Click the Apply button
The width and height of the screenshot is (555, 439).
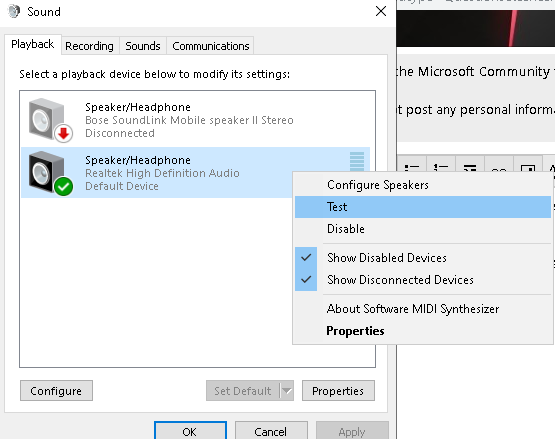coord(352,431)
